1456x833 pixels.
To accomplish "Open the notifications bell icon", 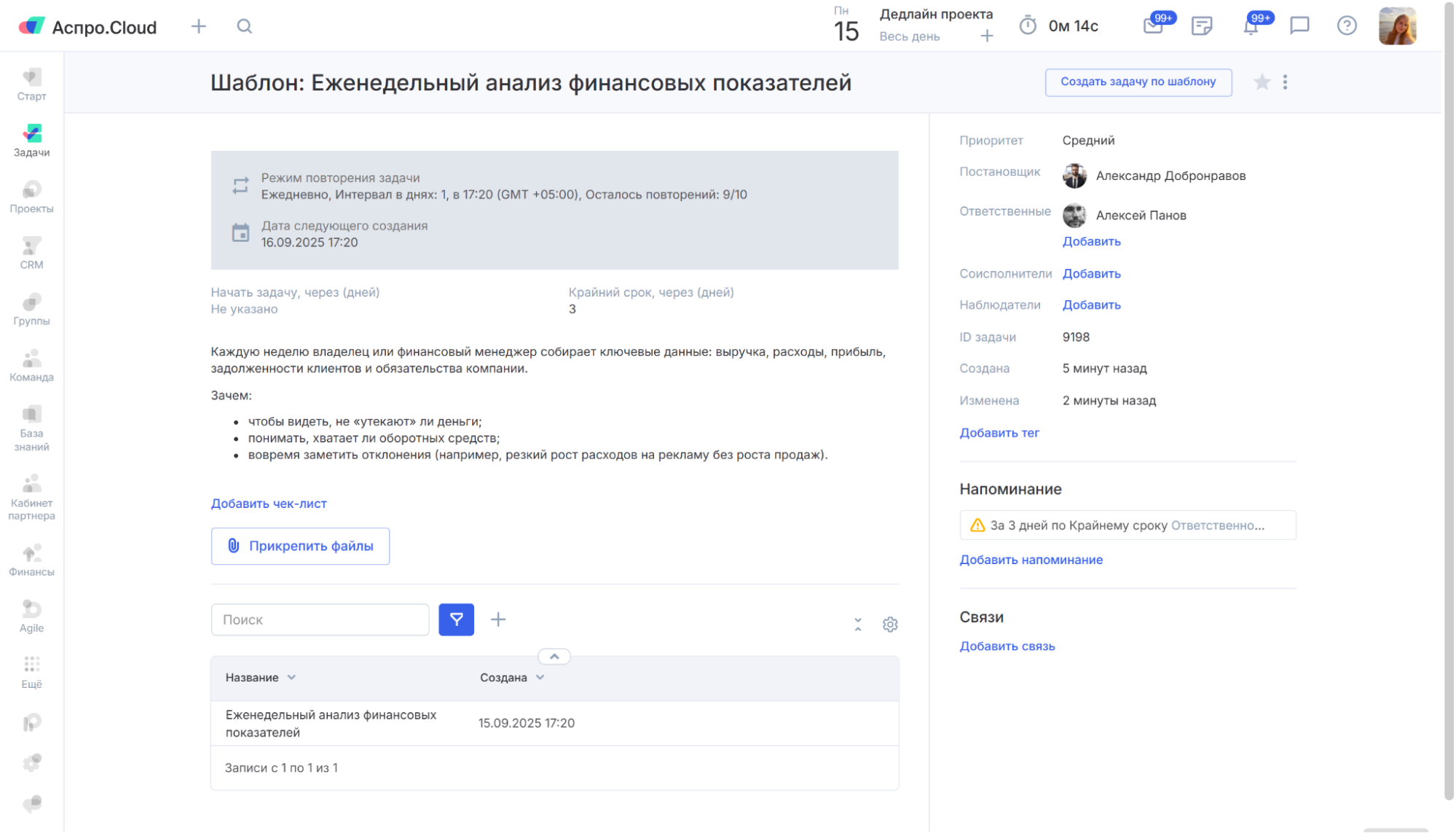I will pos(1250,27).
